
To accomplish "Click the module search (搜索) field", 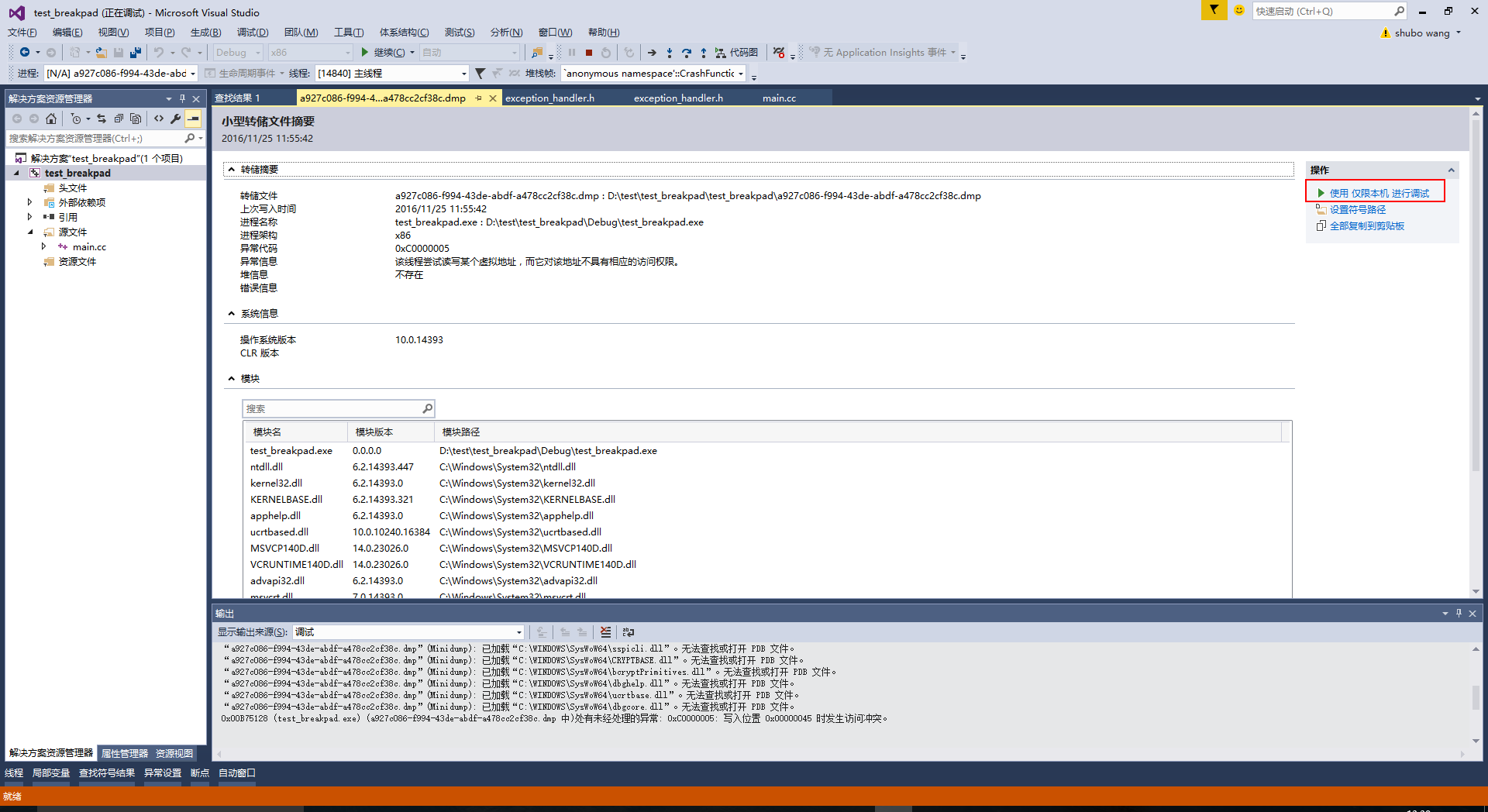I will tap(339, 409).
